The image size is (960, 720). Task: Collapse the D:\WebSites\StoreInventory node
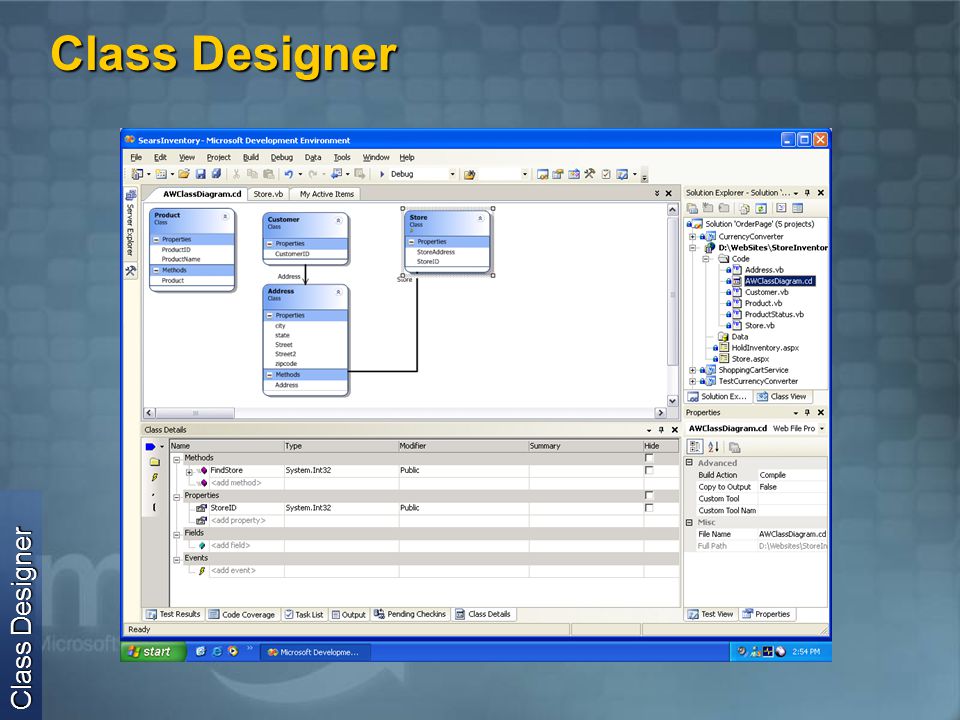pos(692,248)
